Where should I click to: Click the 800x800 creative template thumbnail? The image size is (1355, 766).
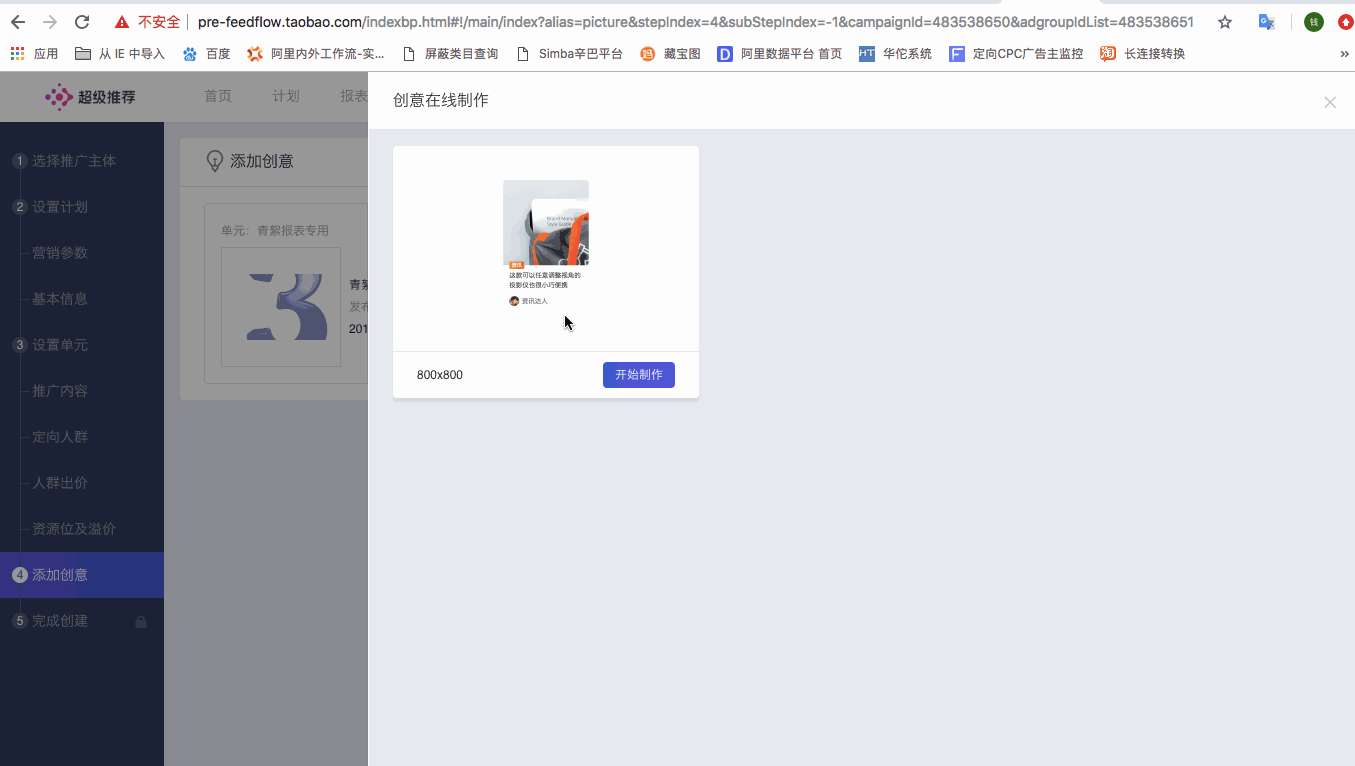pyautogui.click(x=546, y=244)
